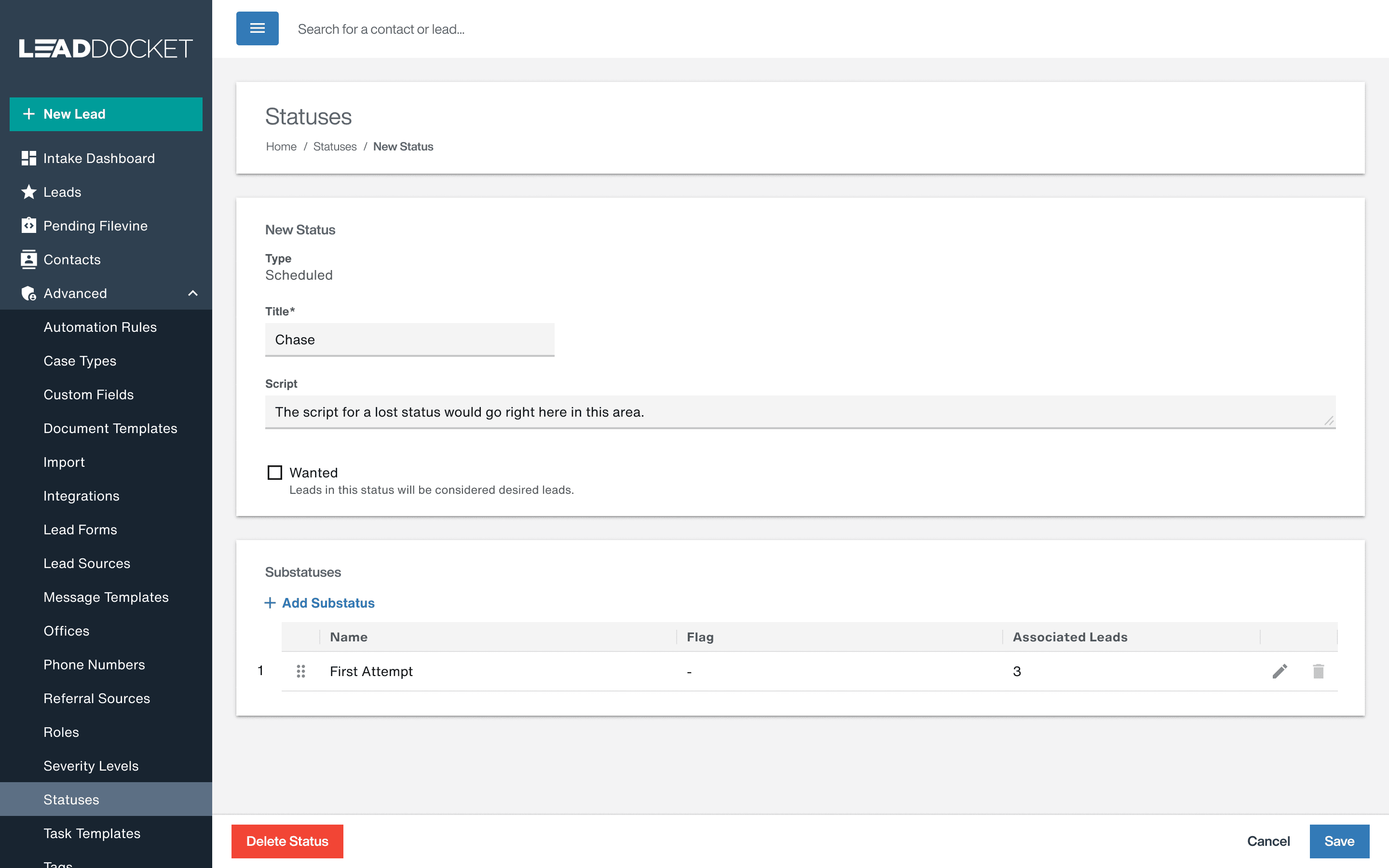Click the contact or lead search field
Screen dimensions: 1389x868
click(x=381, y=29)
